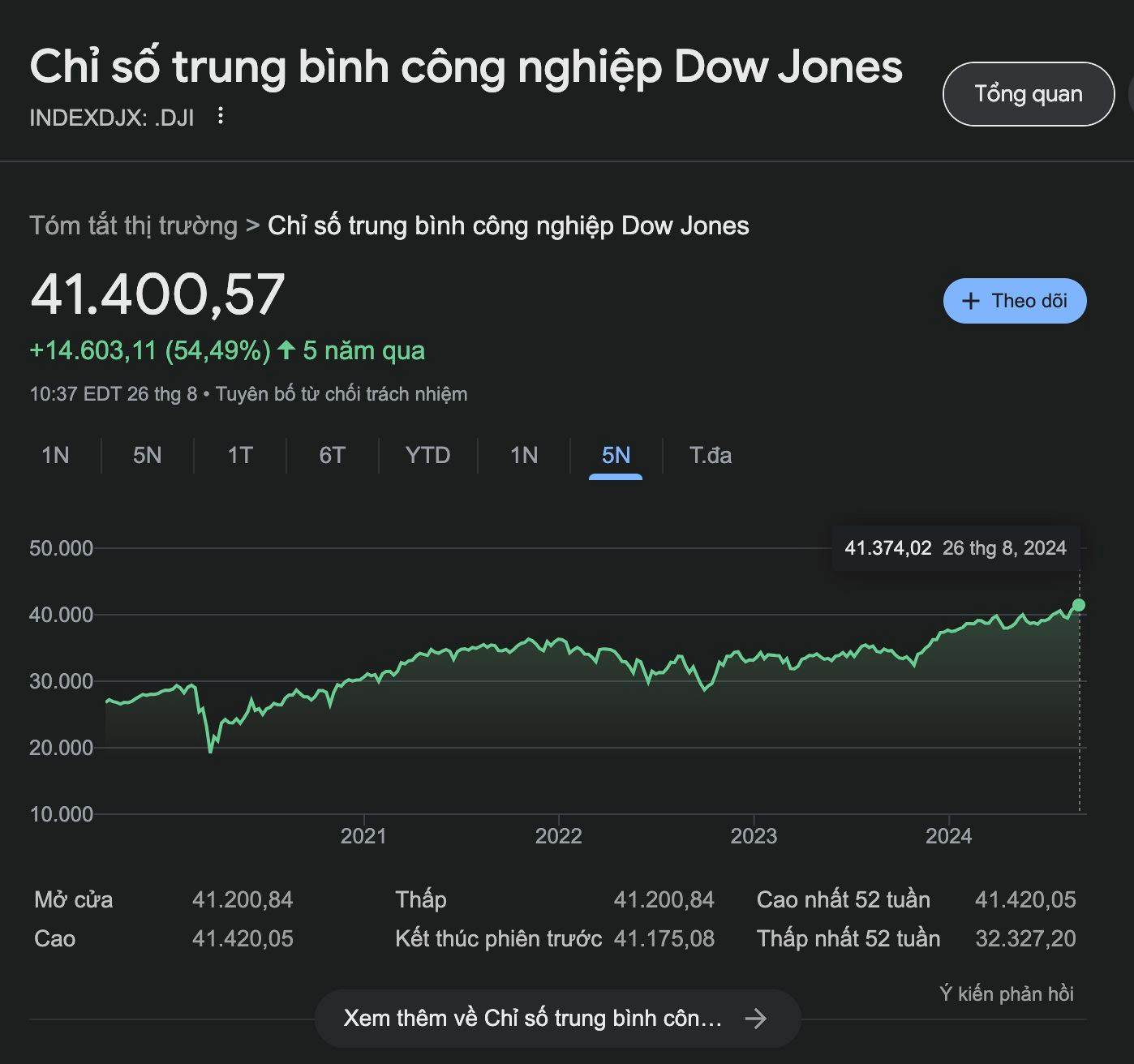Select the active 5N five-year tab
Viewport: 1134px width, 1064px height.
coord(616,455)
